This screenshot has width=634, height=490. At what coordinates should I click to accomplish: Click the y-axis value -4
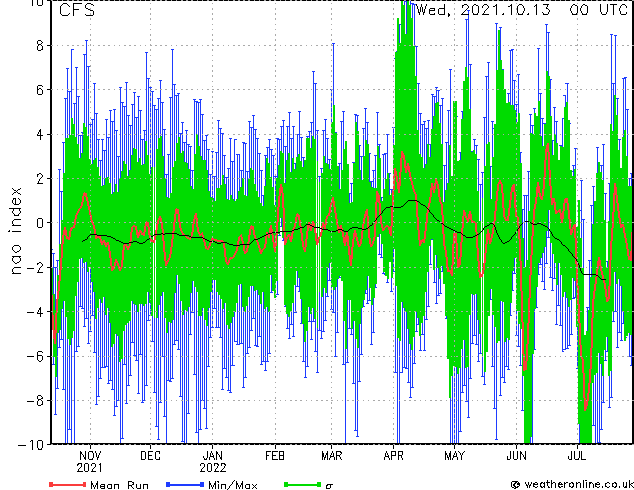coord(35,312)
